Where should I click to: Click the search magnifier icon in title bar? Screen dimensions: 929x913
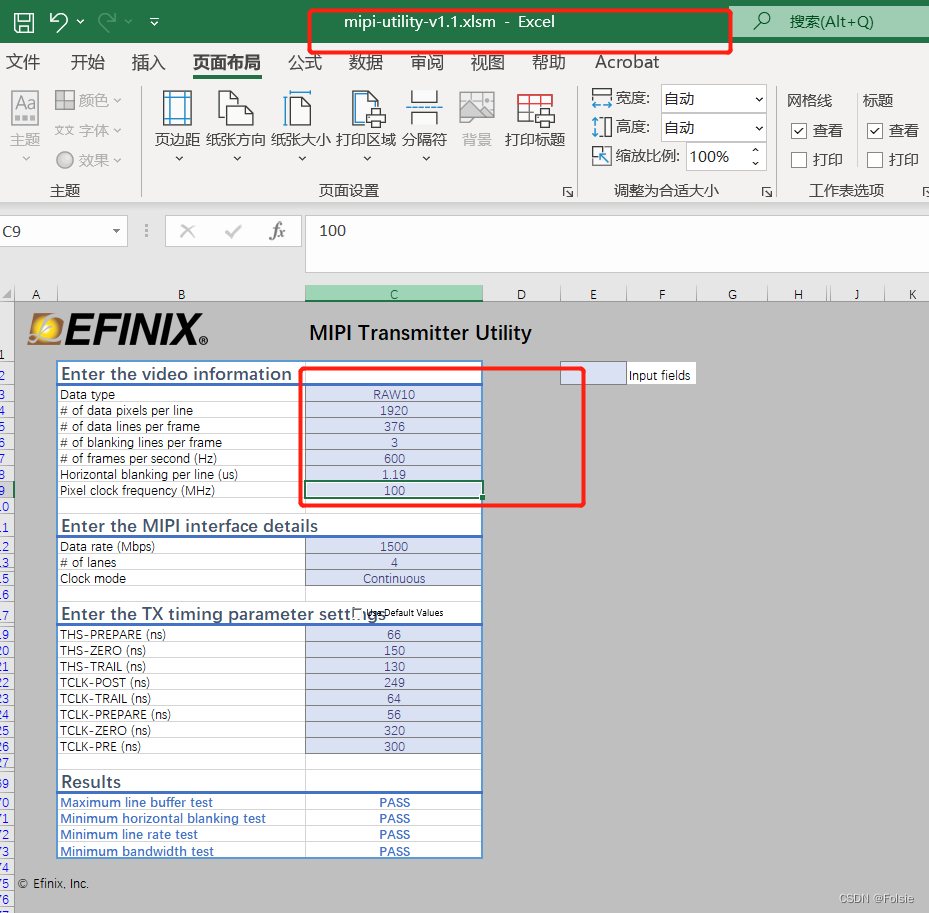point(762,21)
